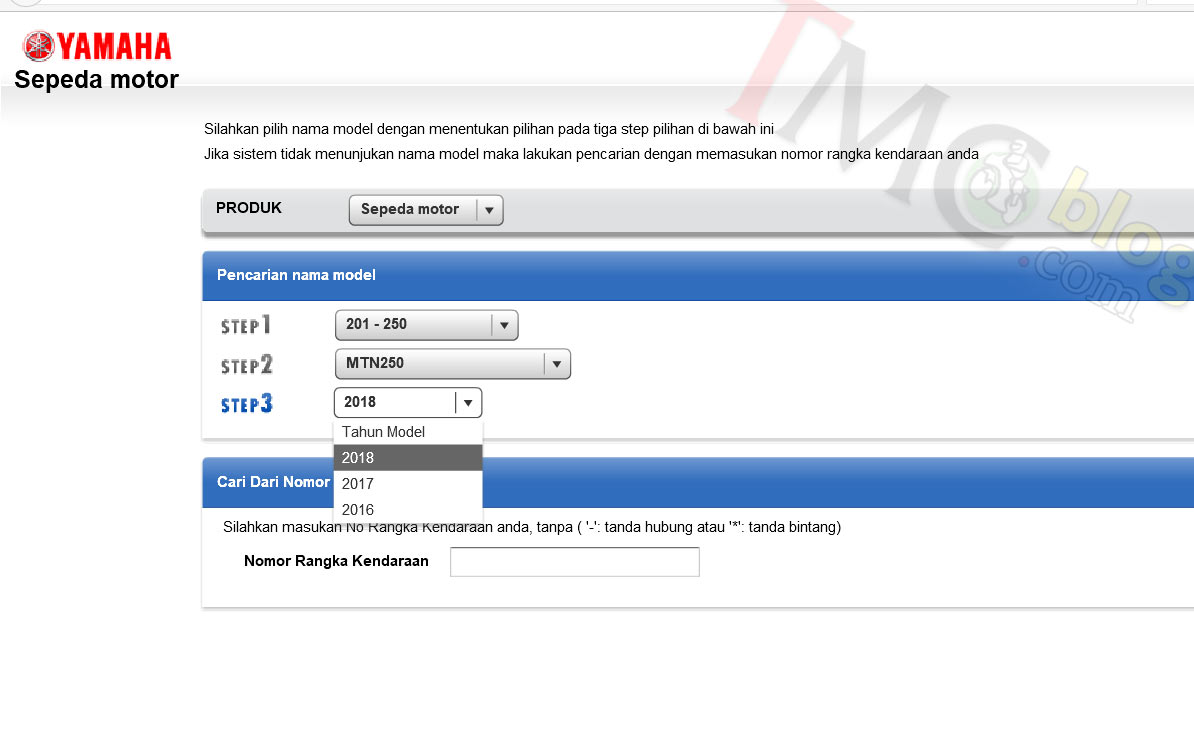Click the Sepeda motor page heading
Viewport: 1194px width, 732px height.
click(x=97, y=80)
